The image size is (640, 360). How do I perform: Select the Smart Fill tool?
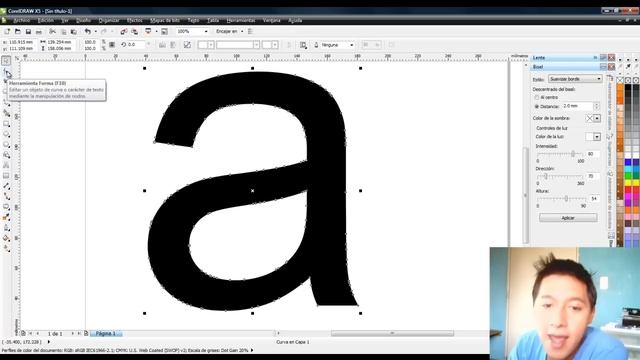(x=6, y=113)
